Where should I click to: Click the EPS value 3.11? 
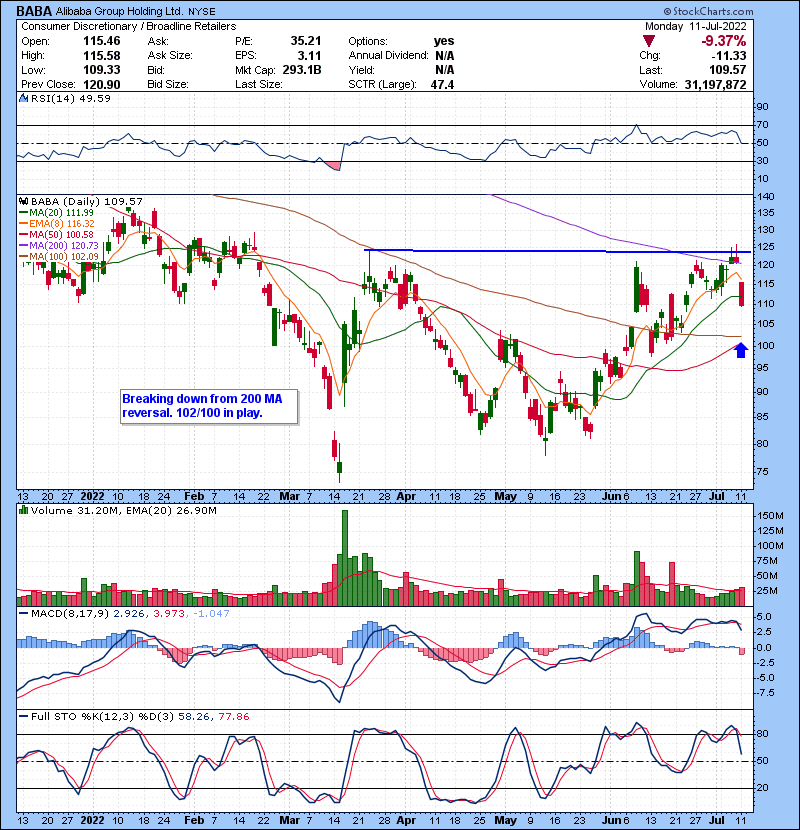point(309,56)
